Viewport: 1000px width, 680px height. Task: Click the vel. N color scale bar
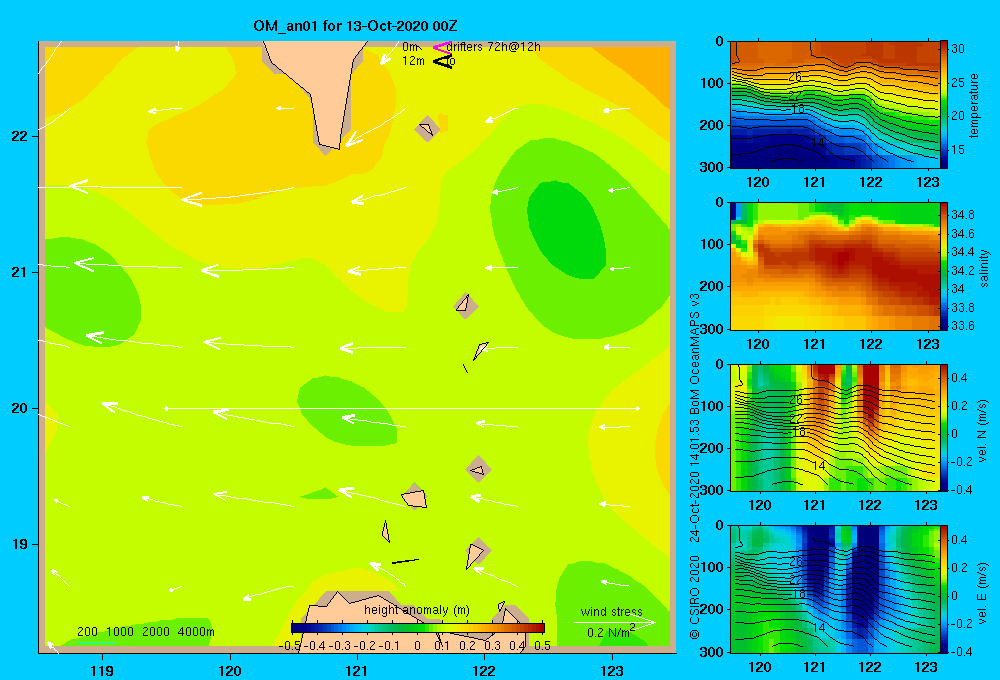(944, 427)
